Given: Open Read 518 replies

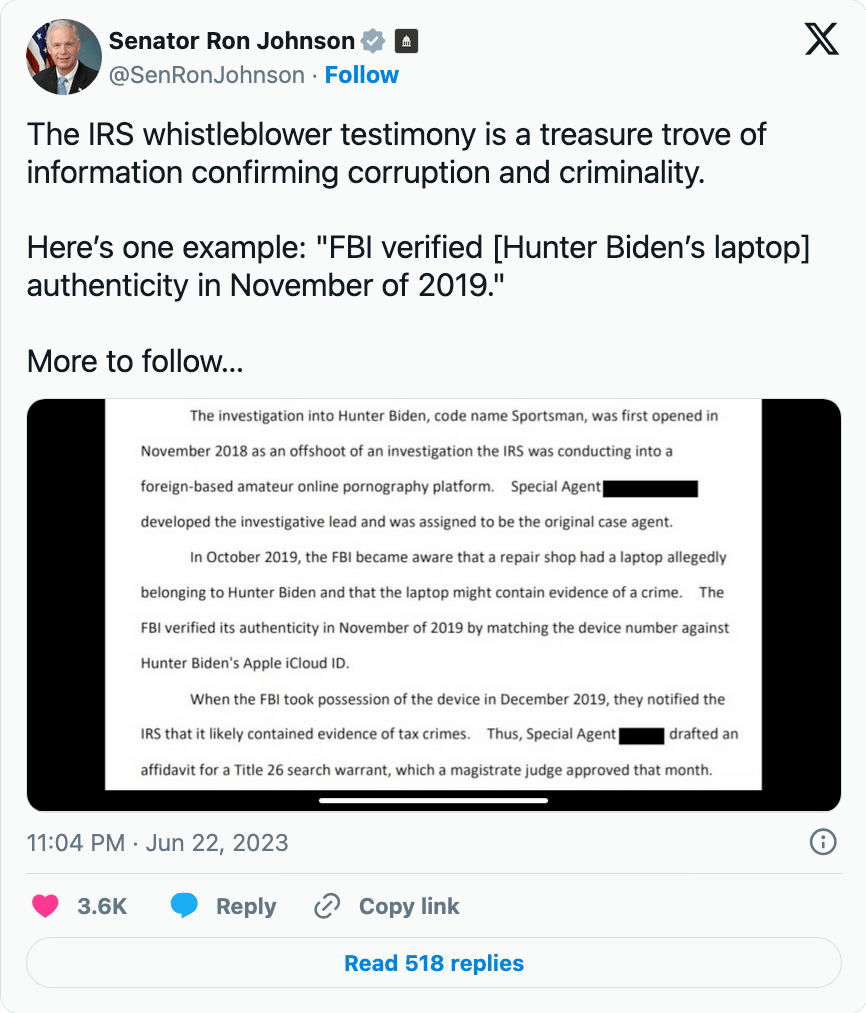Looking at the screenshot, I should pos(433,964).
